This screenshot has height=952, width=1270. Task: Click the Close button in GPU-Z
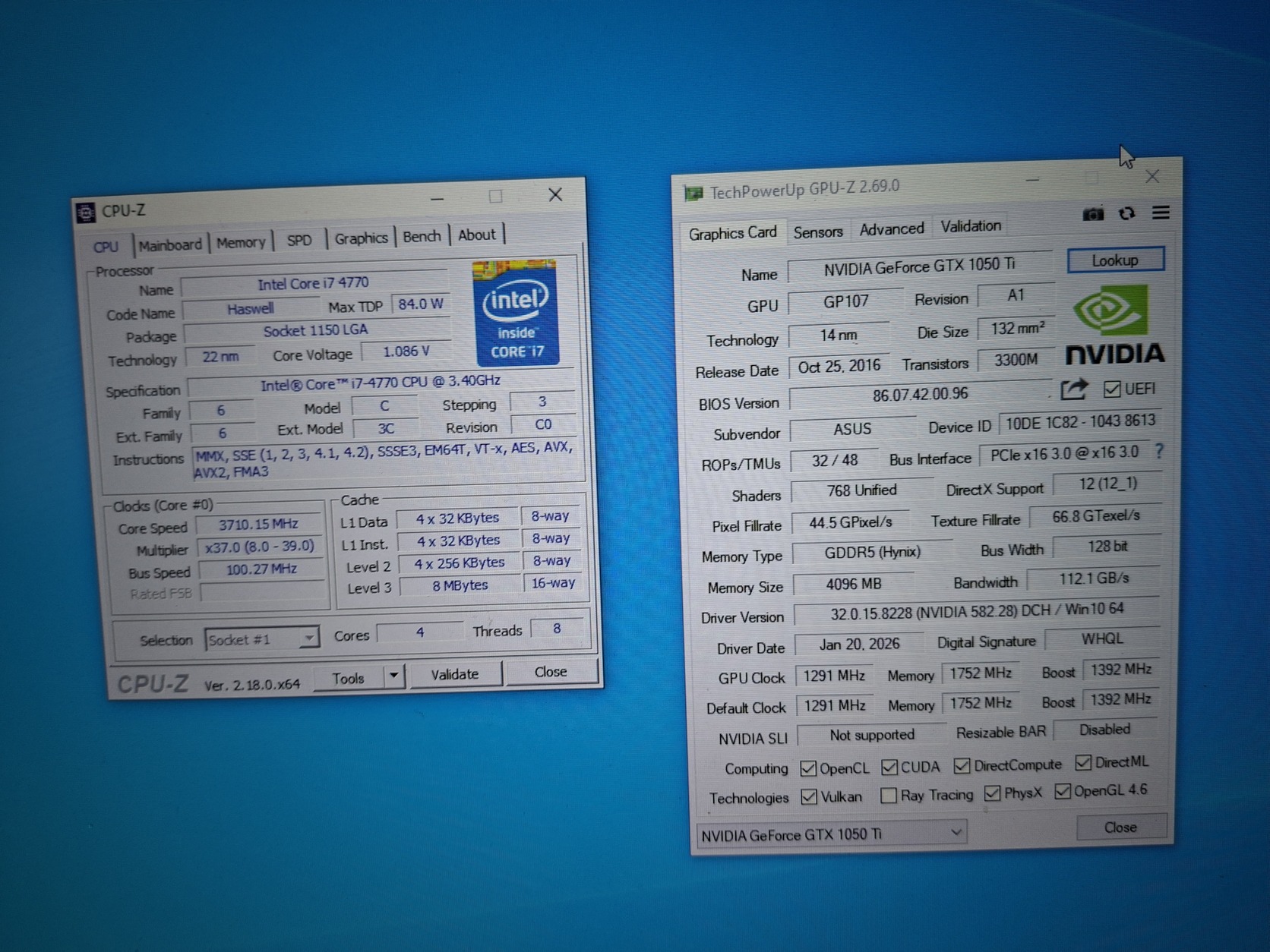coord(1120,827)
